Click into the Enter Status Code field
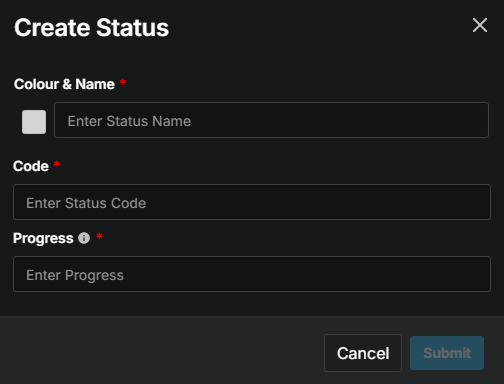Image resolution: width=504 pixels, height=384 pixels. pos(252,202)
